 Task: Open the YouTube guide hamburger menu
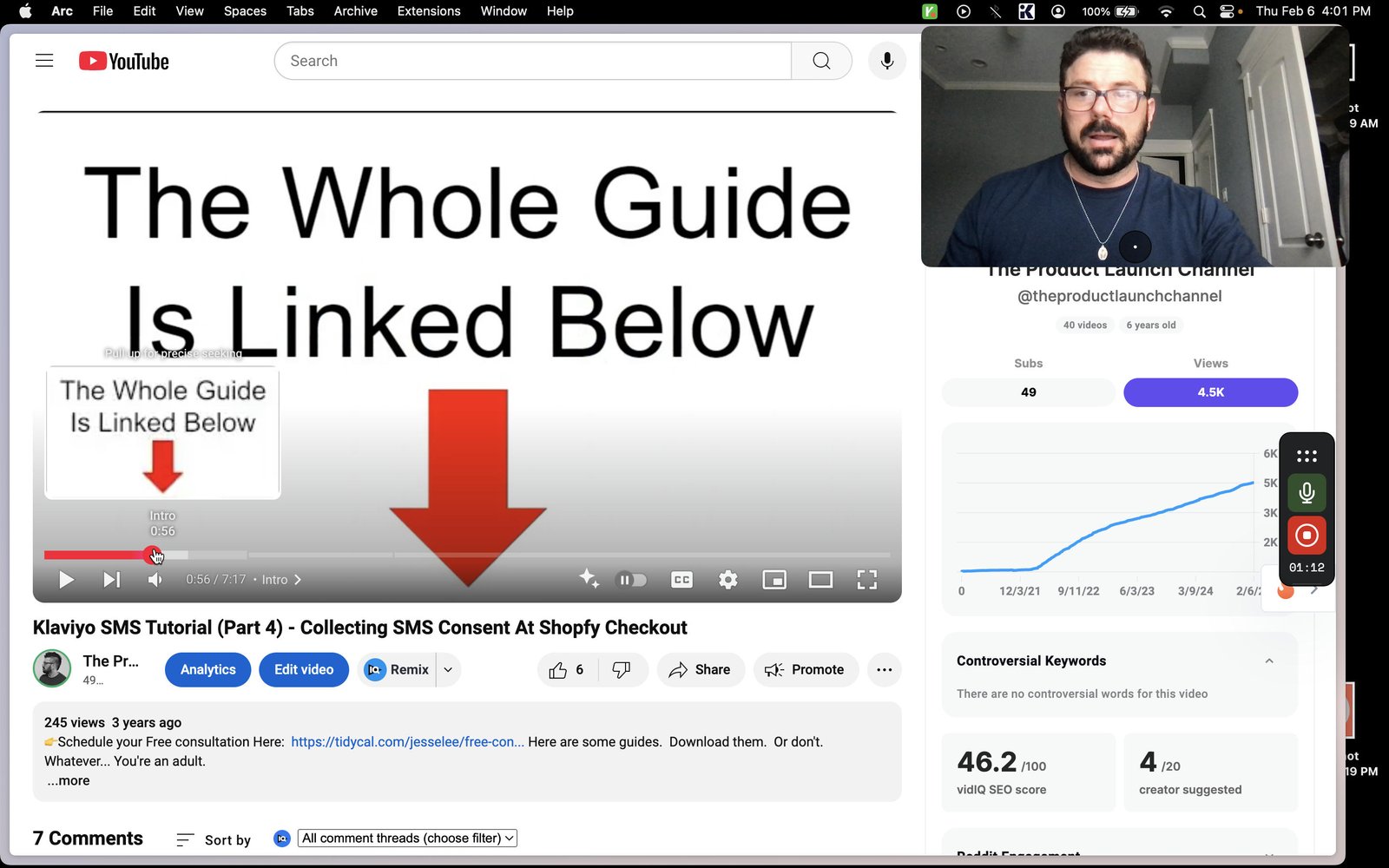[44, 61]
